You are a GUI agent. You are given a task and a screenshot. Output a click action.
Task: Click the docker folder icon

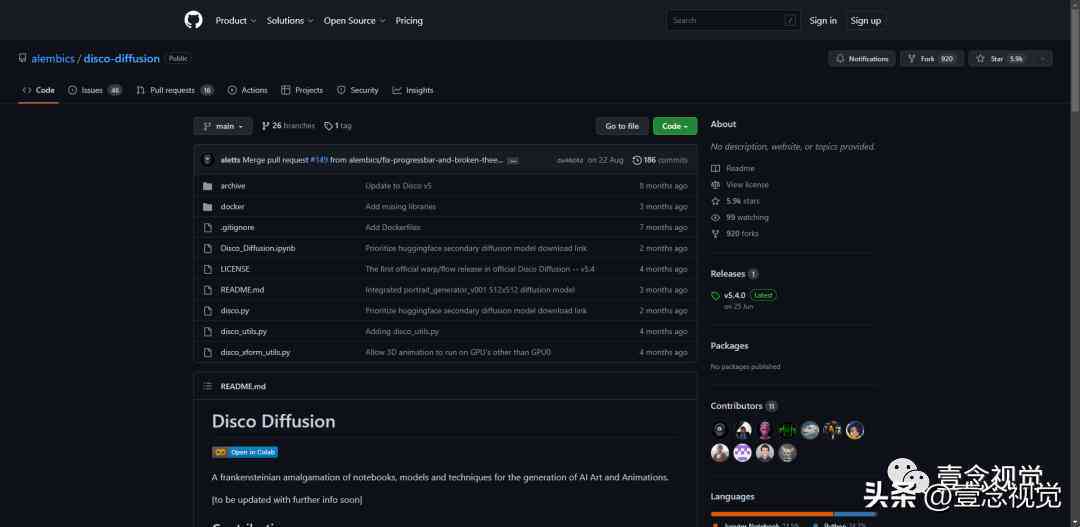(207, 207)
